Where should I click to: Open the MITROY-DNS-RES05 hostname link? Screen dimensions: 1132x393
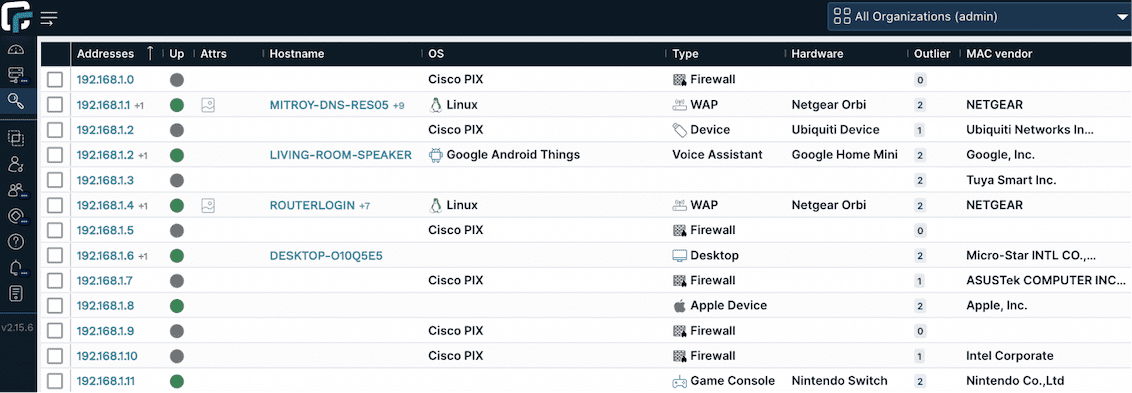(x=329, y=105)
